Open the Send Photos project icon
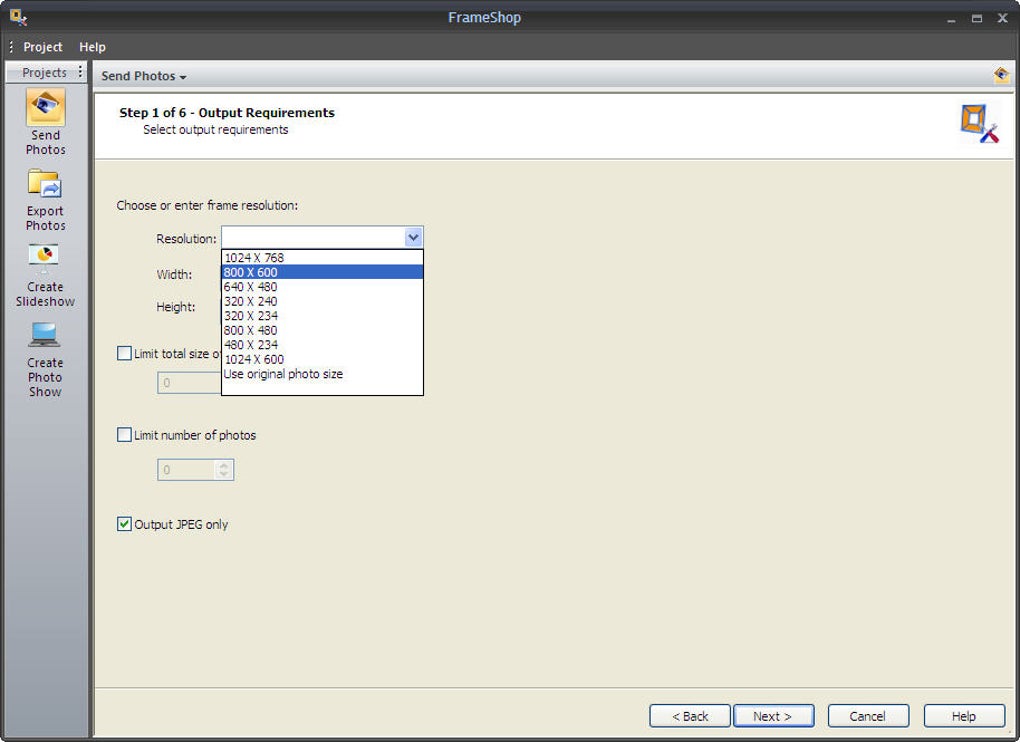This screenshot has height=742, width=1020. coord(45,122)
